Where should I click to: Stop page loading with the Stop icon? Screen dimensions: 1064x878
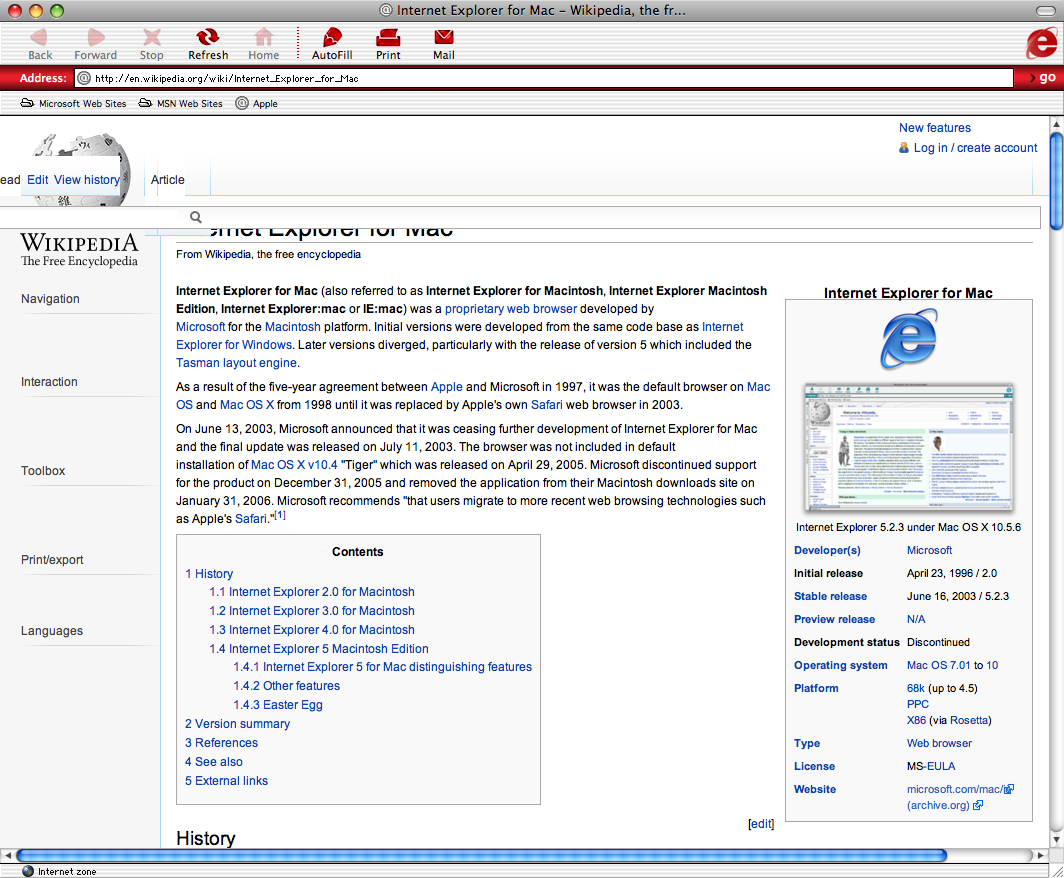click(151, 37)
